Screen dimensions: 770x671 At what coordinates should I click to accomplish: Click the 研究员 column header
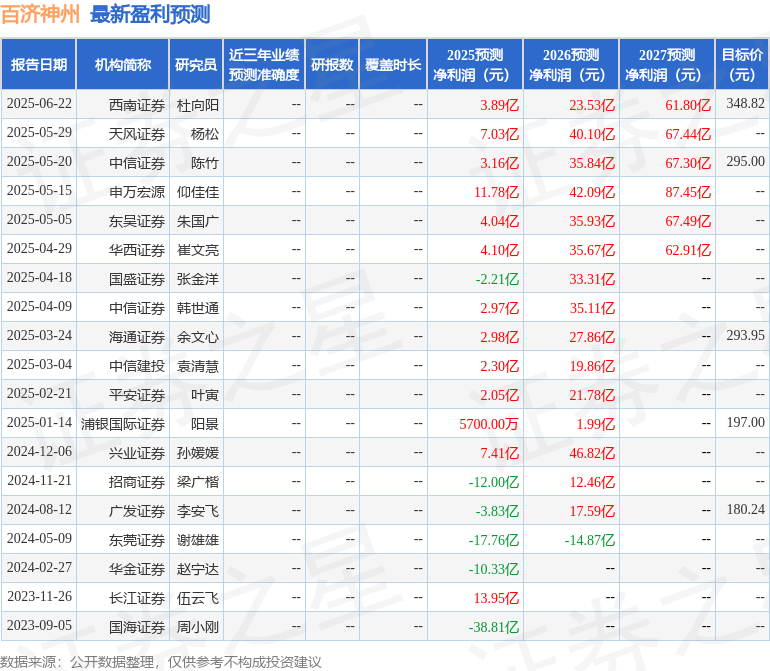click(x=196, y=64)
